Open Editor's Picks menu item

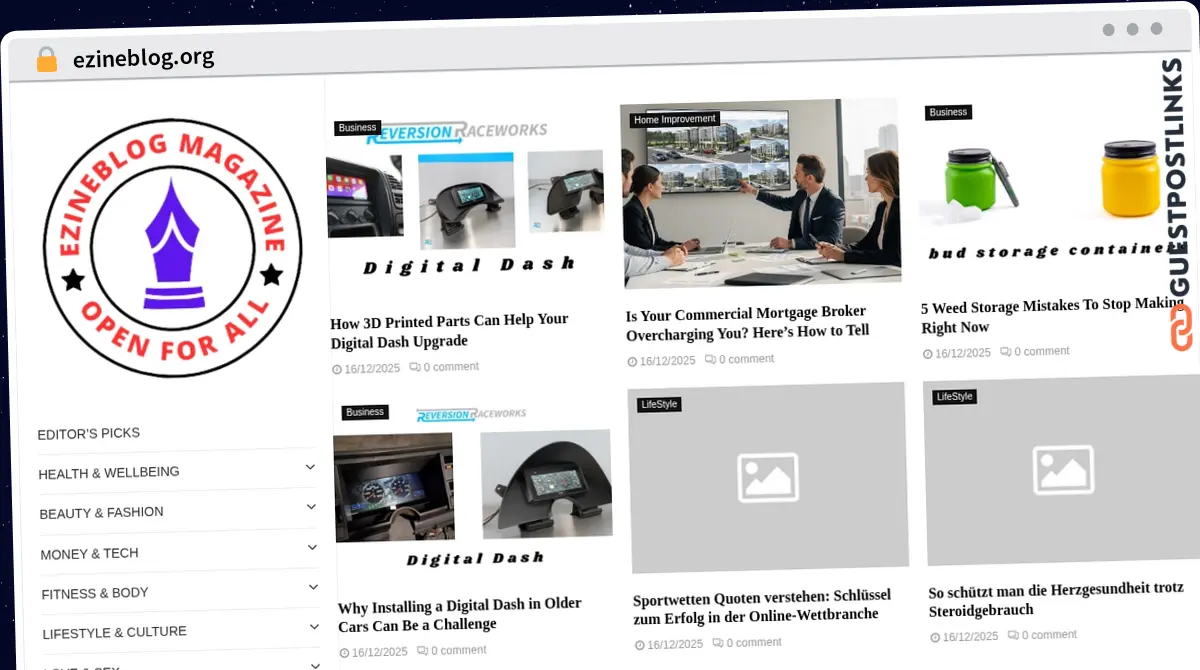click(89, 433)
